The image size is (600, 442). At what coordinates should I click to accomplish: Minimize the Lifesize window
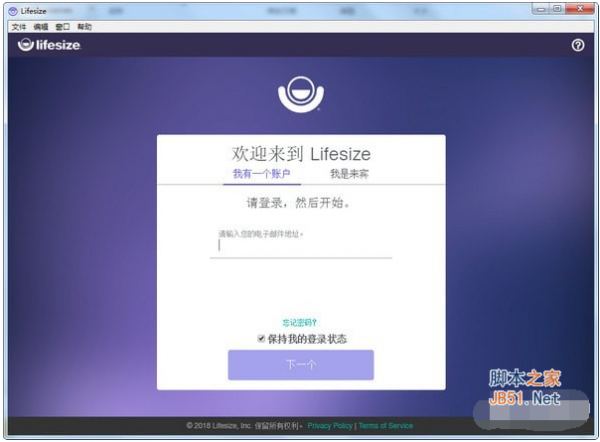[541, 9]
